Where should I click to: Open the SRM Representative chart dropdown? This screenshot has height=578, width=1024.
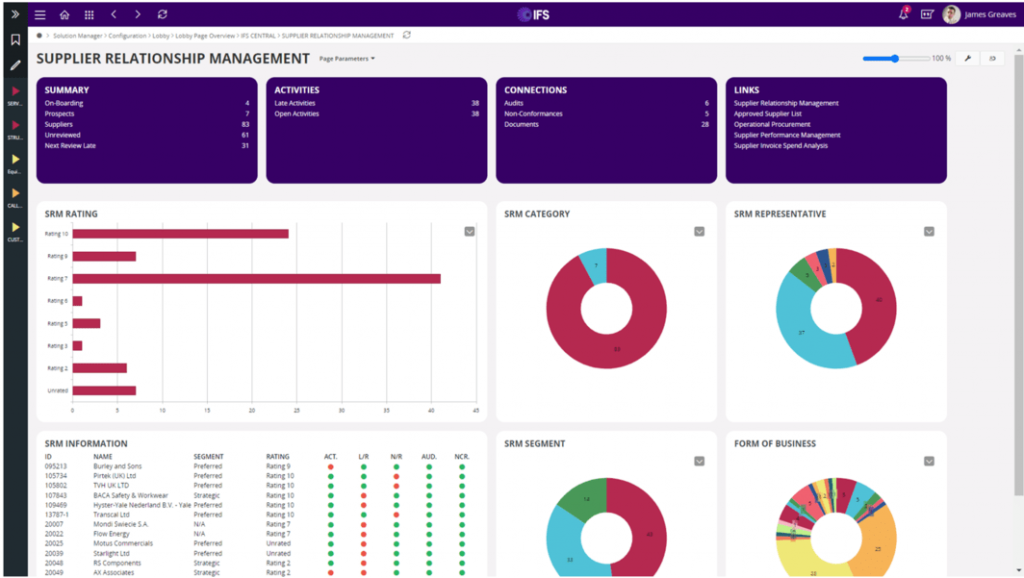pos(929,230)
